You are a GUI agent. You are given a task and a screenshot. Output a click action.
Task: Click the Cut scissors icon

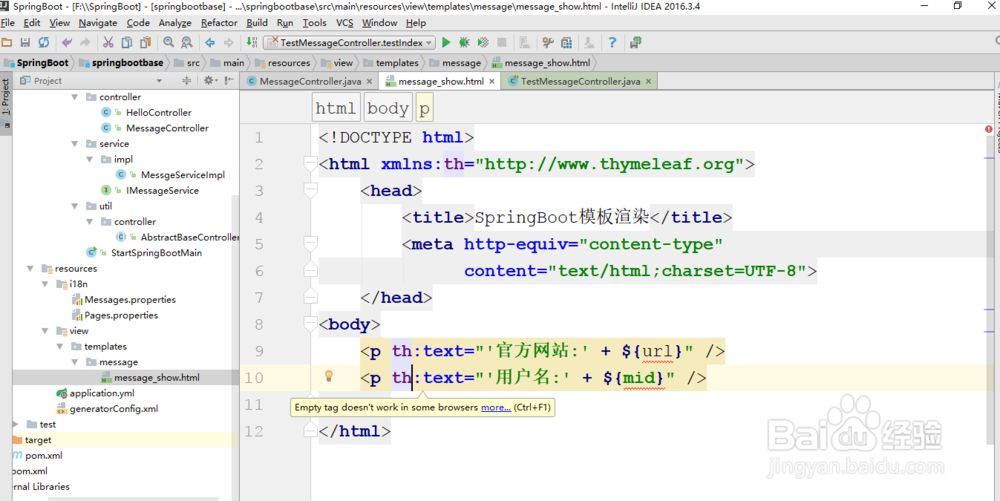tap(108, 43)
